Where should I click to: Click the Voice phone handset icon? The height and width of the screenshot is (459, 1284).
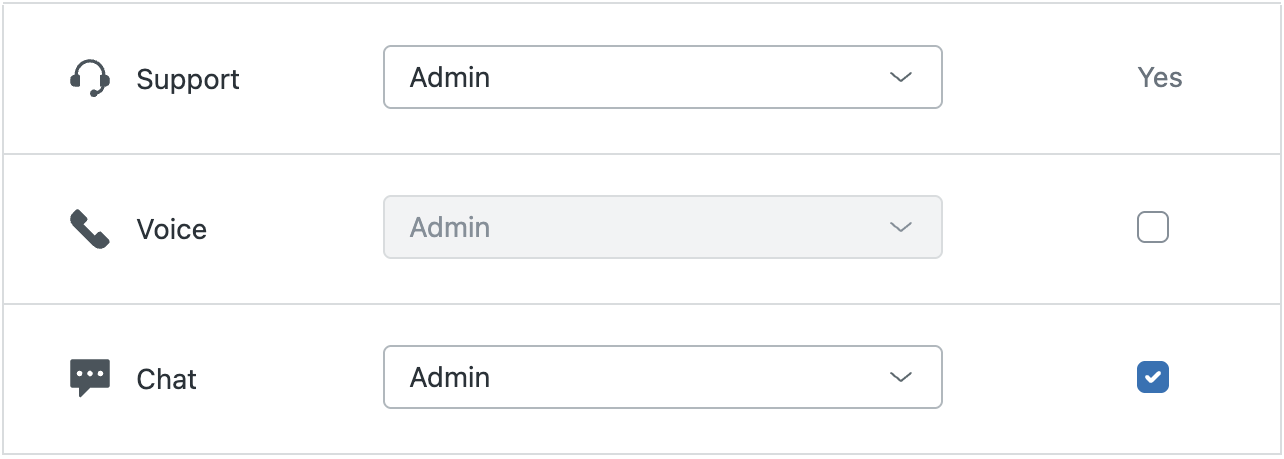click(90, 229)
